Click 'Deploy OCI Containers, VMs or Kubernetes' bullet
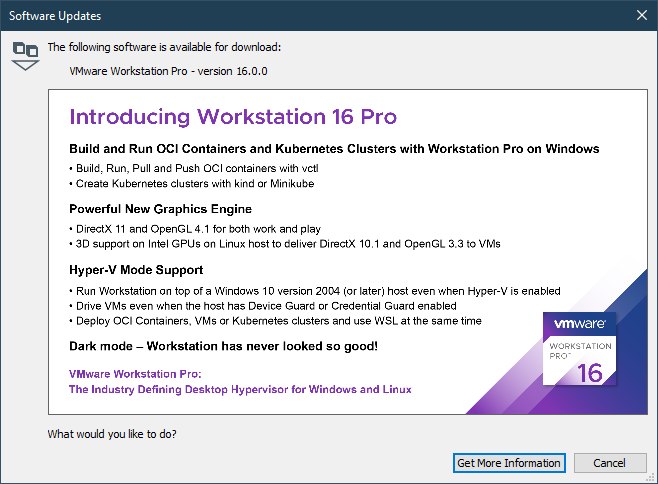This screenshot has width=658, height=484. point(275,321)
